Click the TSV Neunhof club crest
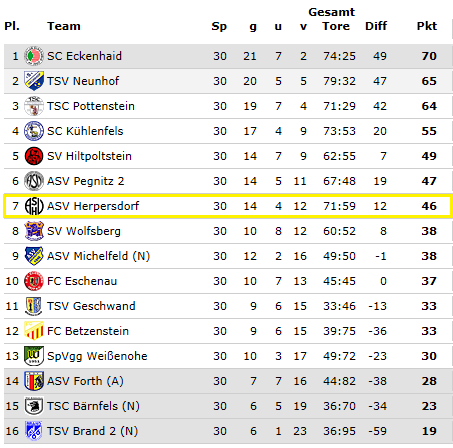This screenshot has width=453, height=448. (x=34, y=81)
